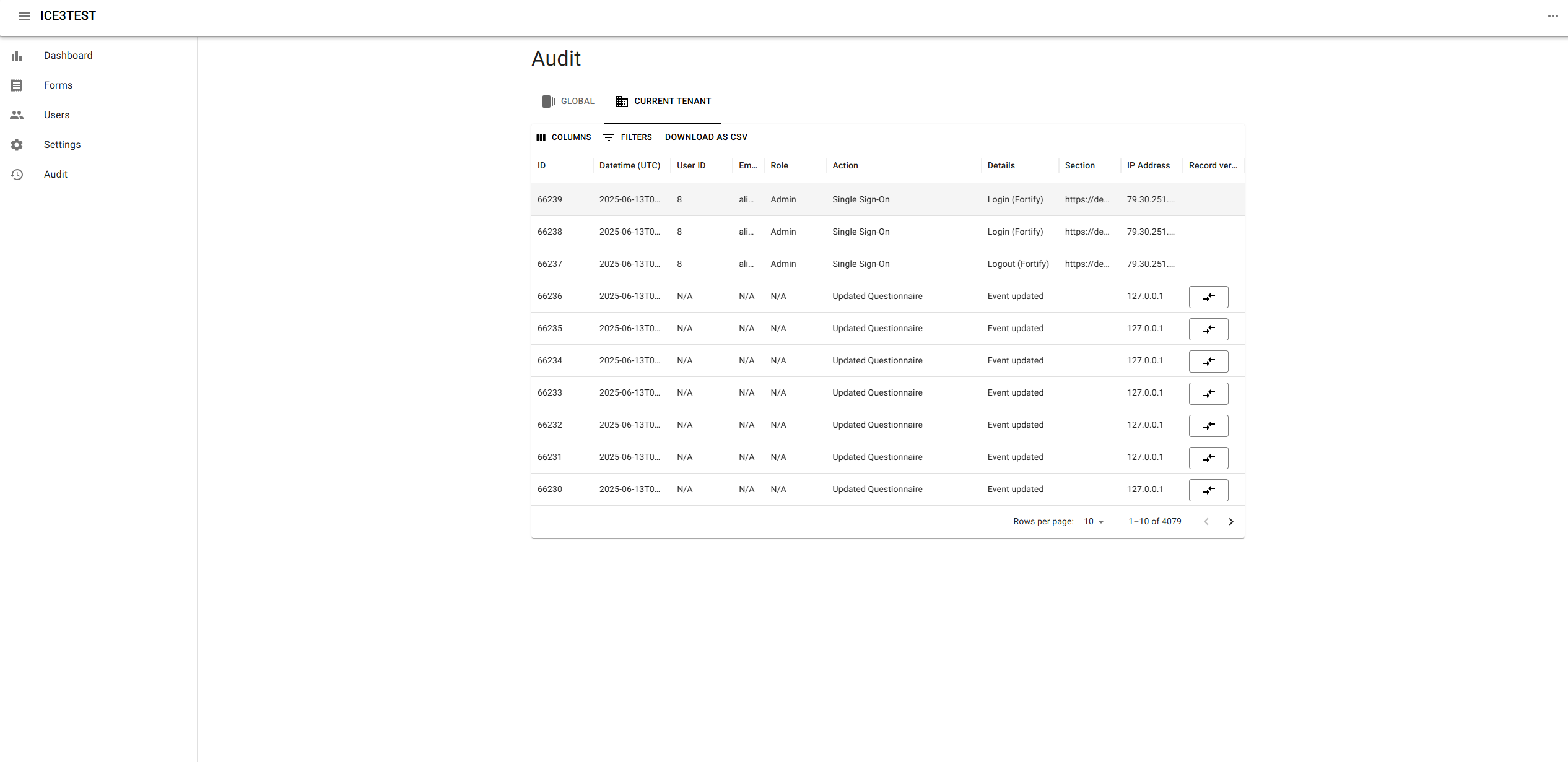
Task: Click Download as CSV button
Action: point(706,137)
